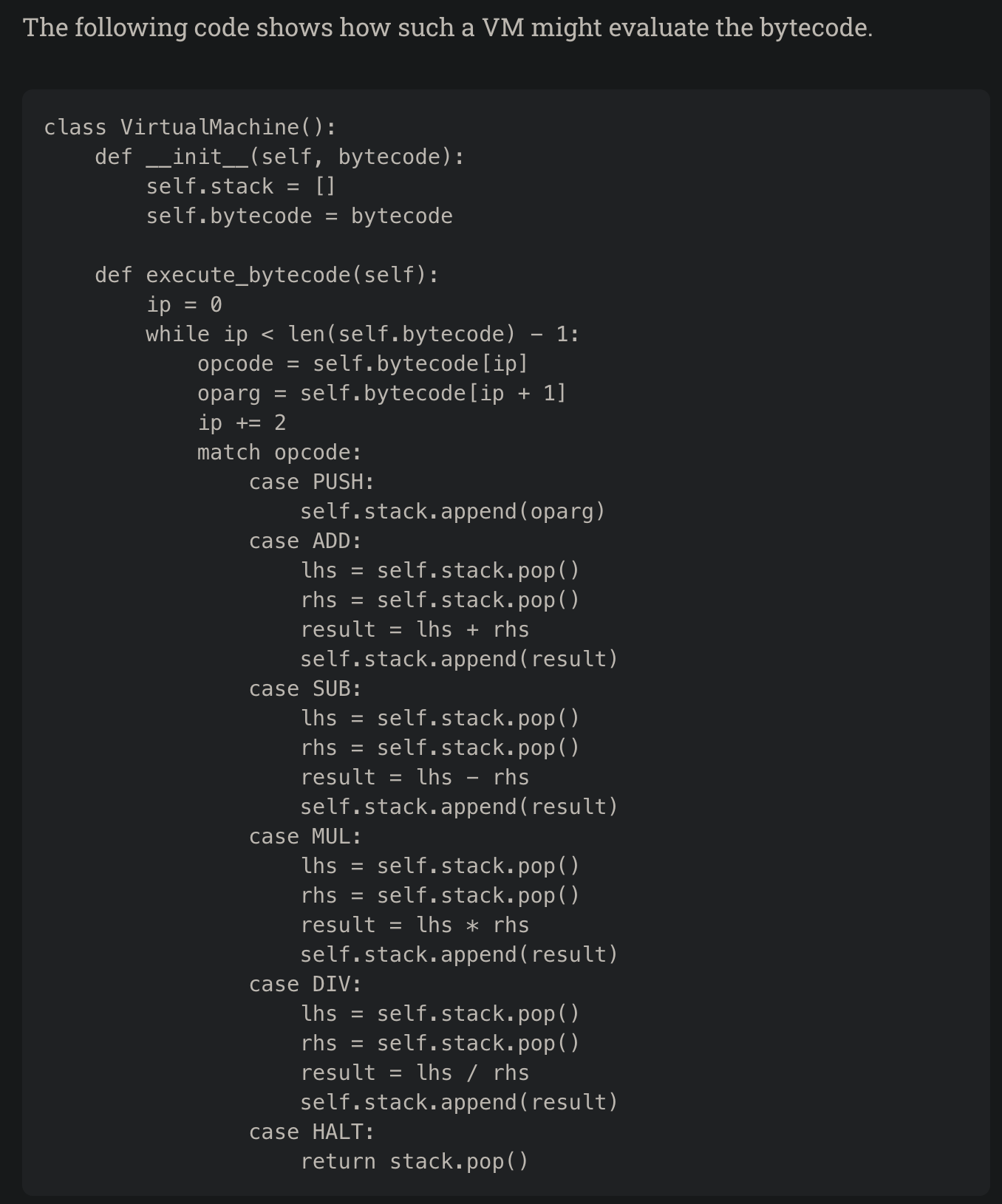This screenshot has height=1204, width=1002.
Task: Click the 'return stack.pop()' line
Action: 415,1161
